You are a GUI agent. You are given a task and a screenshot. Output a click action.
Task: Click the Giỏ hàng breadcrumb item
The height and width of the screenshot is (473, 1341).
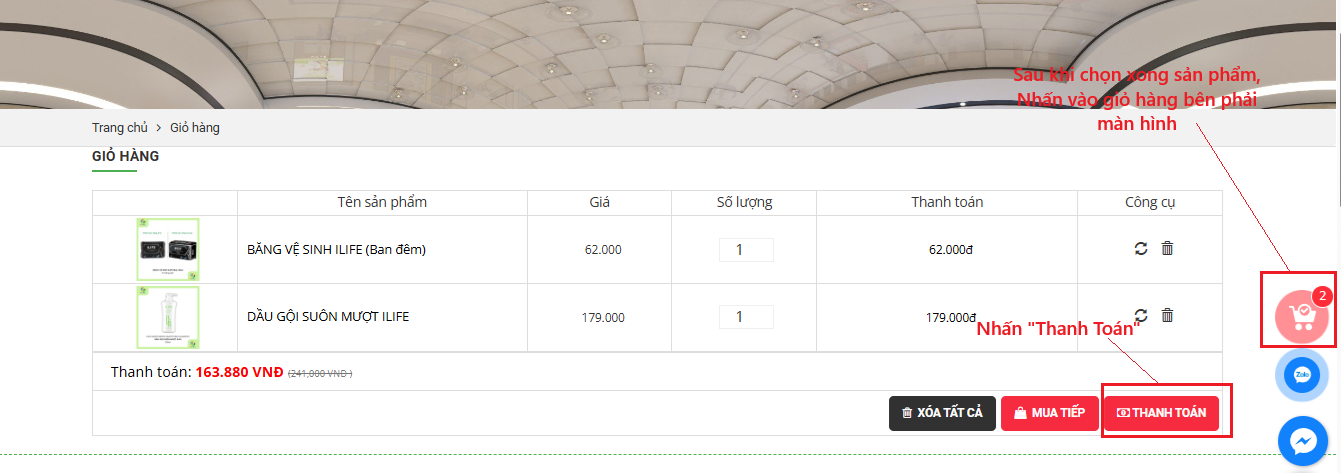(195, 128)
